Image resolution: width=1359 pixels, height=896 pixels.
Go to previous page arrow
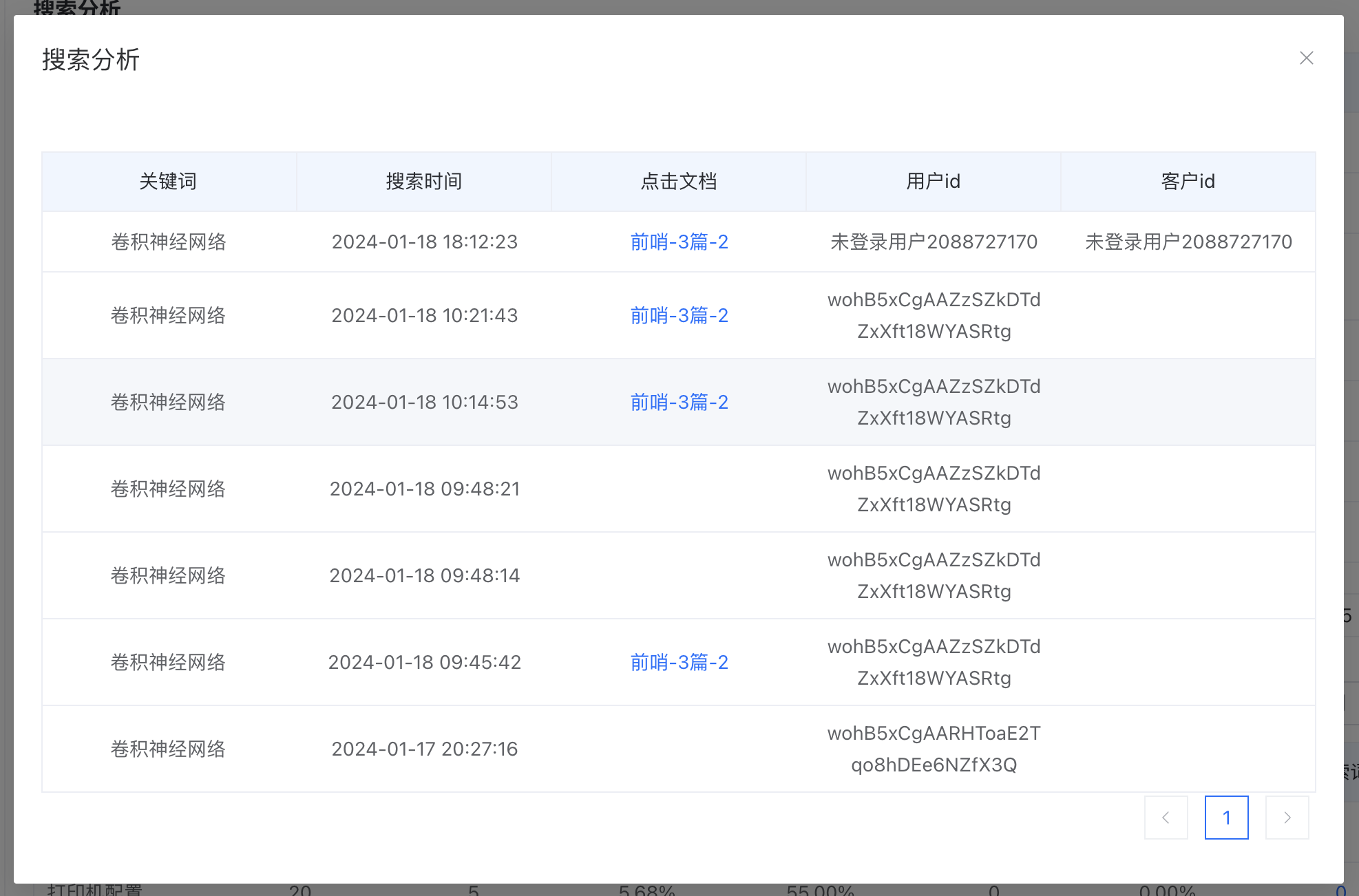1166,818
